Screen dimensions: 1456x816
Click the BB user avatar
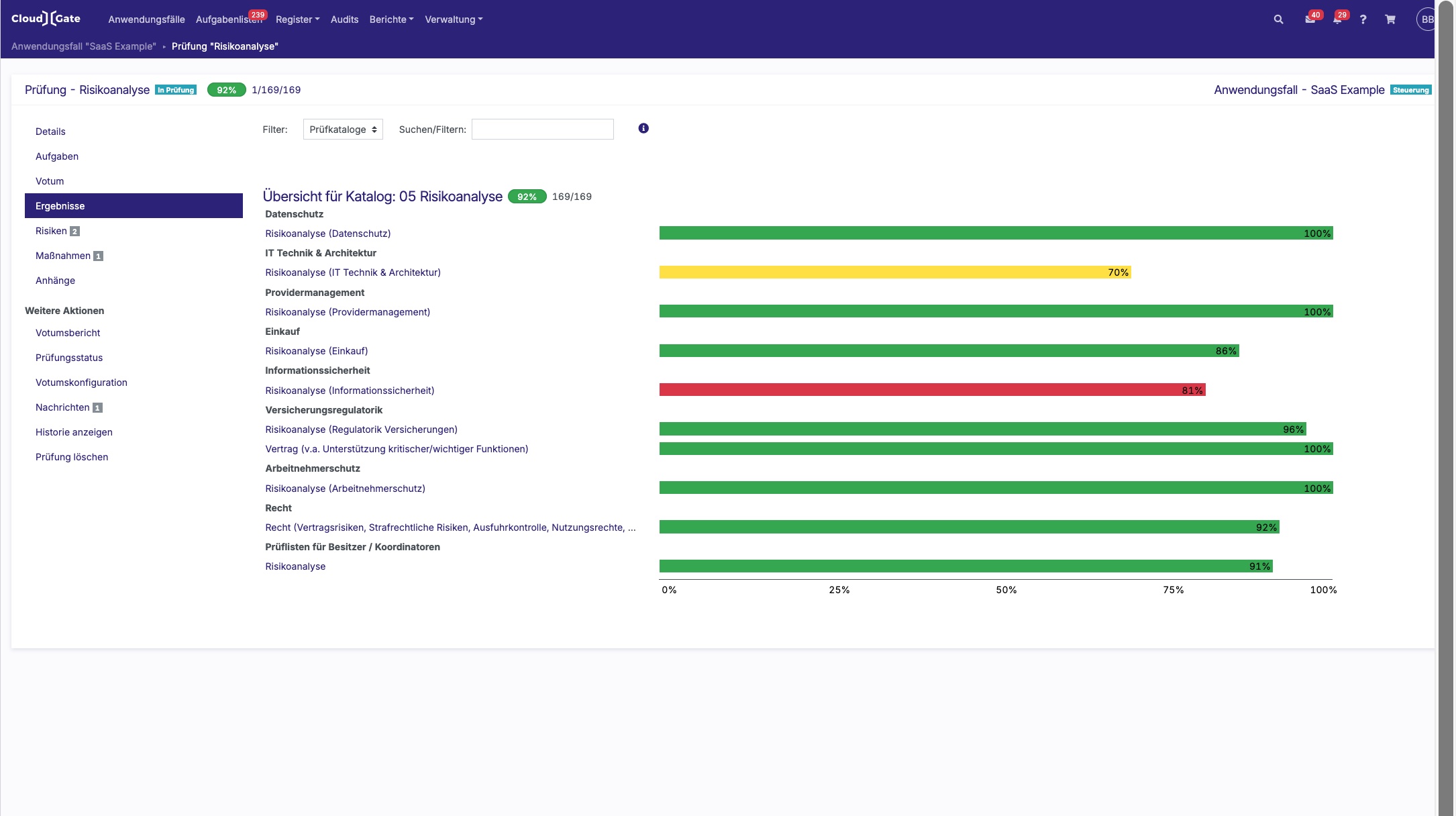tap(1426, 19)
